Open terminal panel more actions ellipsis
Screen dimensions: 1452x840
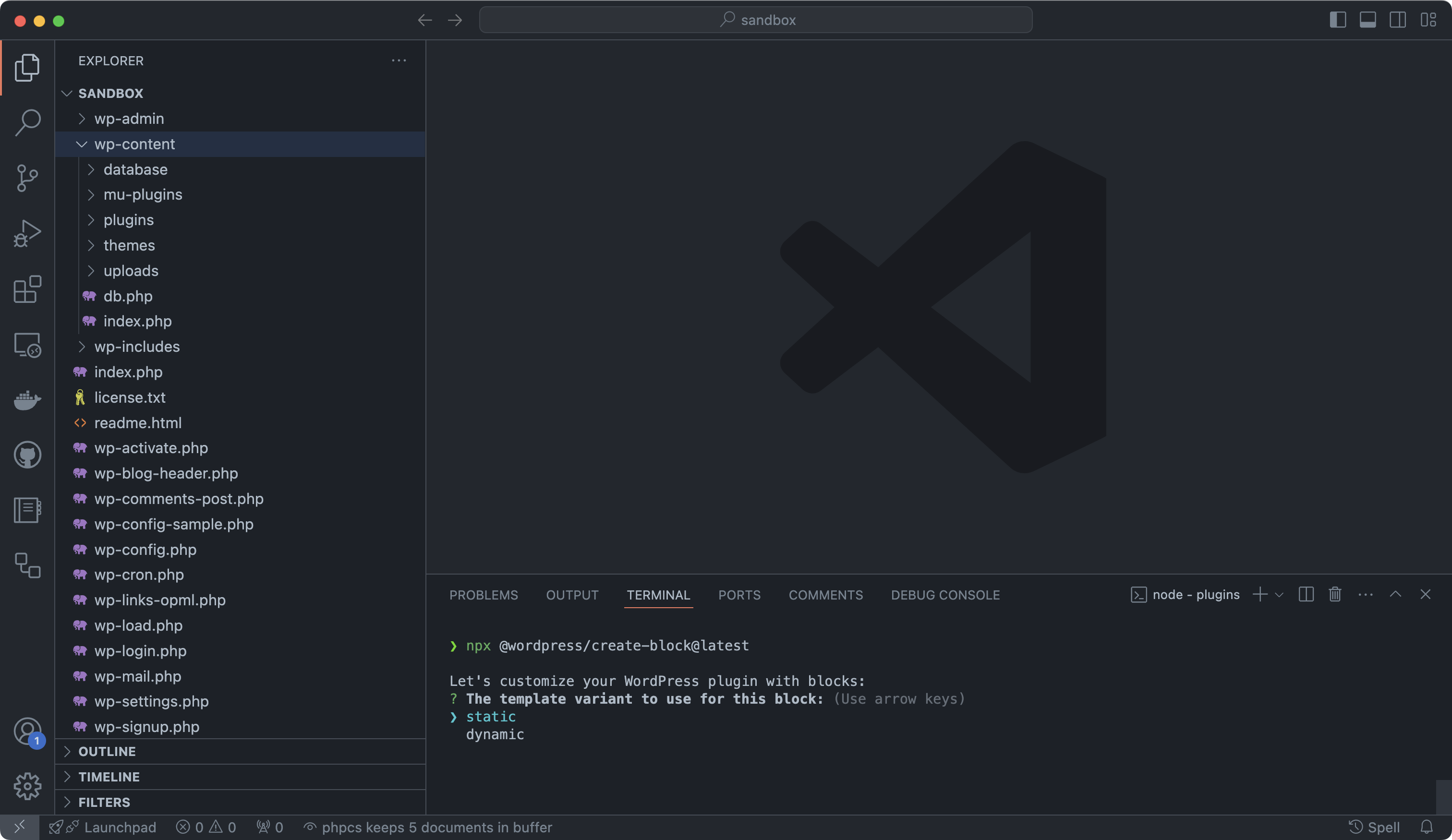1366,595
